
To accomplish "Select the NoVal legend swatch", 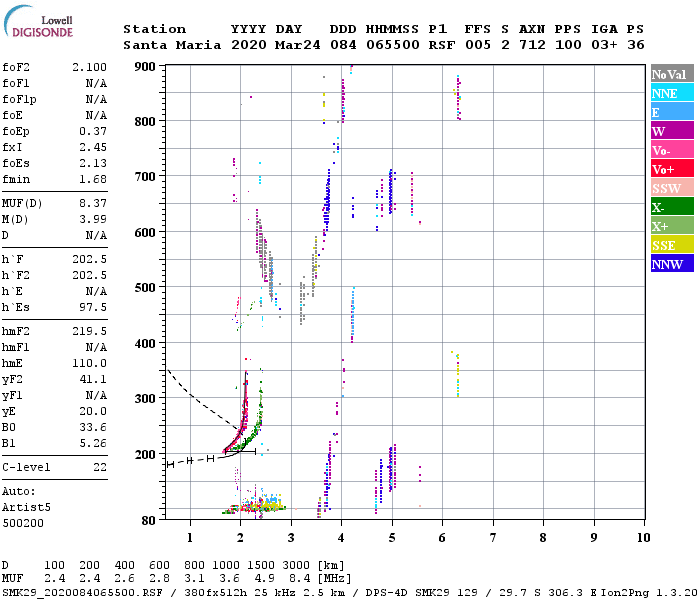I will pyautogui.click(x=672, y=73).
